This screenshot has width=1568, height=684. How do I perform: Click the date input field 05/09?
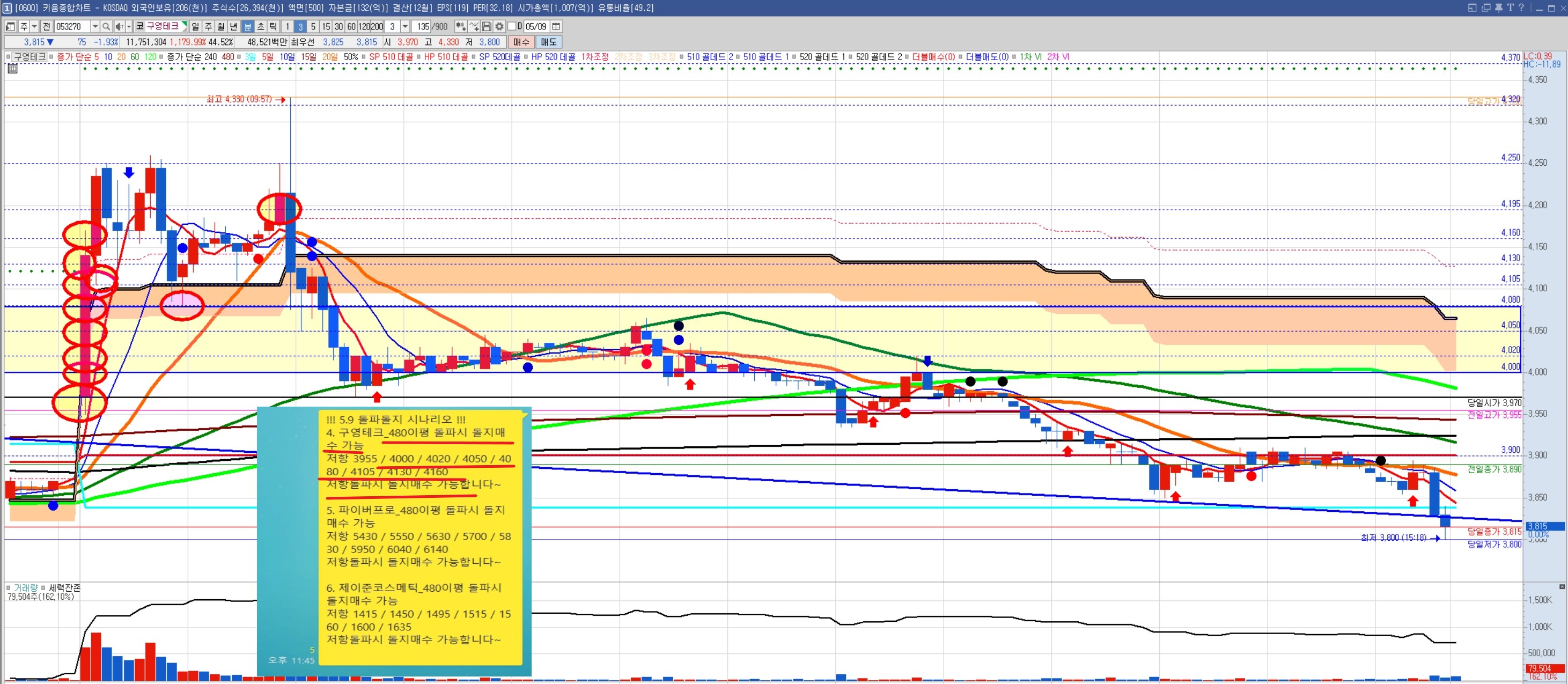[x=536, y=26]
